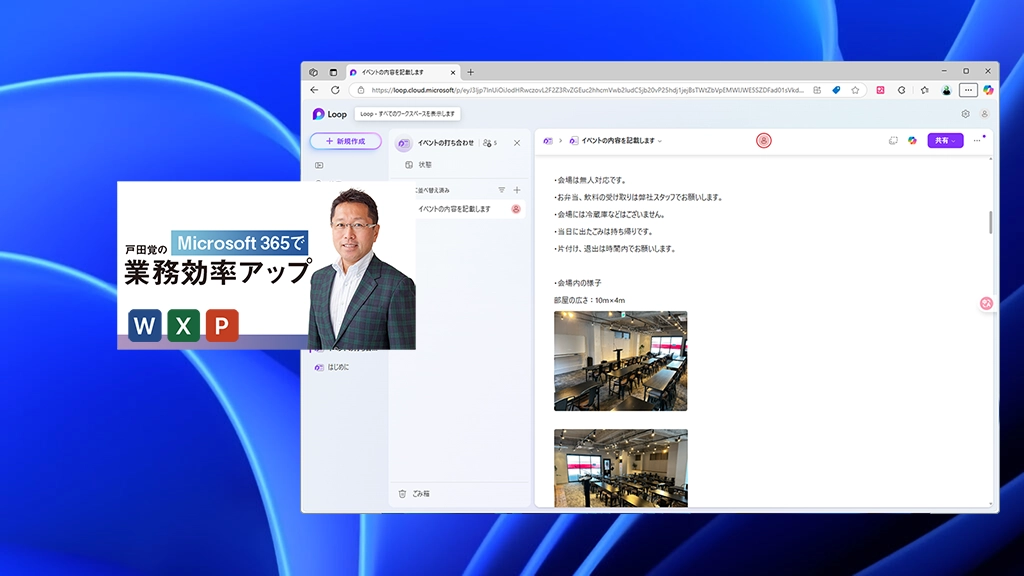The height and width of the screenshot is (576, 1024).
Task: Click floating pink assistant icon at right edge
Action: tap(986, 303)
